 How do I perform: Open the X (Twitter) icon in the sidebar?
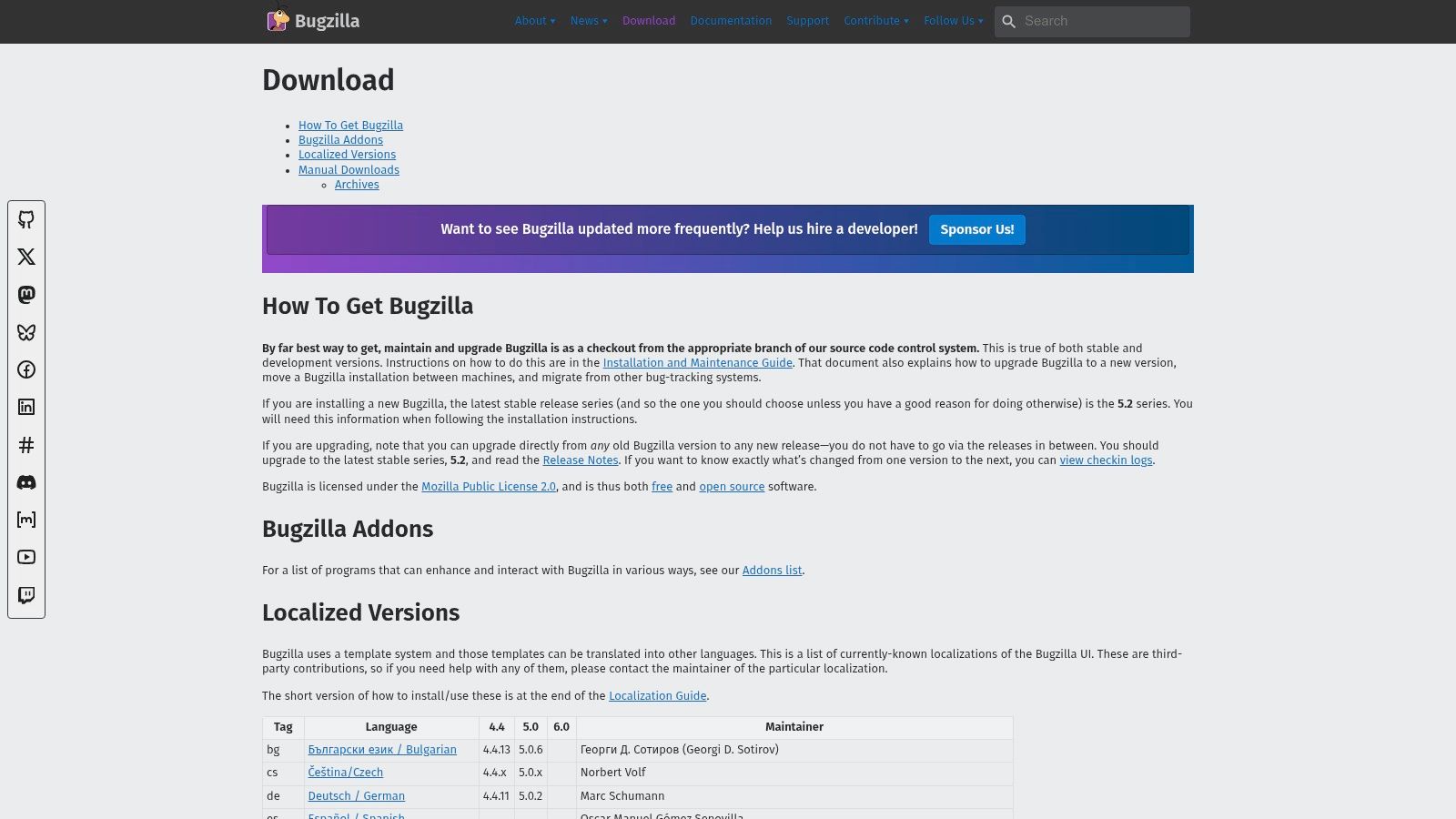click(26, 257)
